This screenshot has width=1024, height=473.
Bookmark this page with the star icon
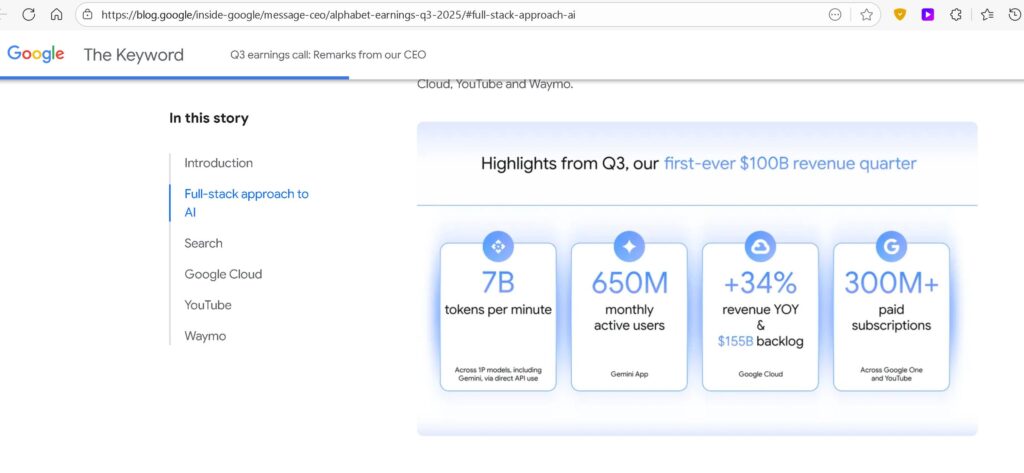pyautogui.click(x=867, y=14)
